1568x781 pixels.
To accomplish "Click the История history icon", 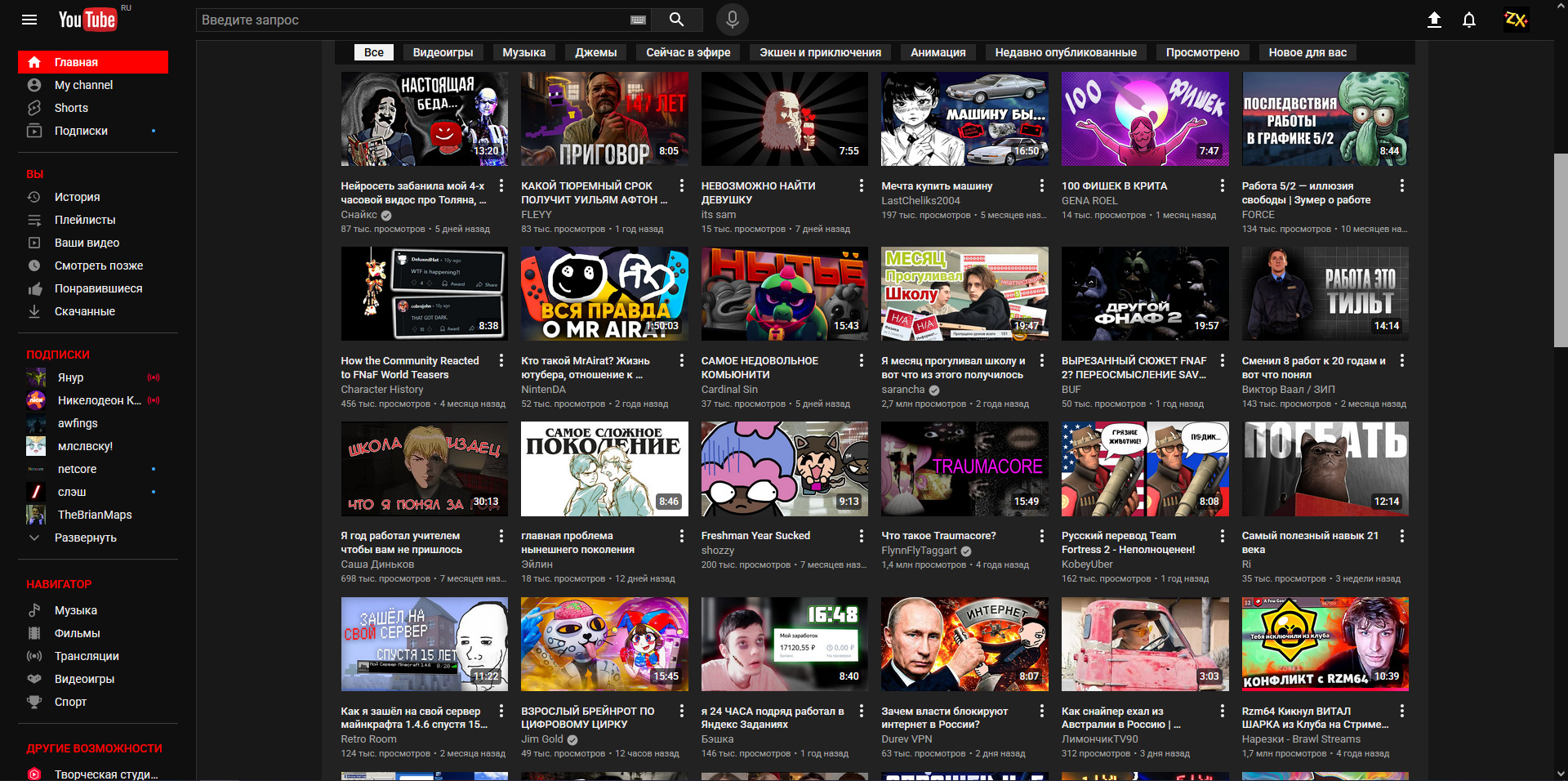I will (x=34, y=197).
